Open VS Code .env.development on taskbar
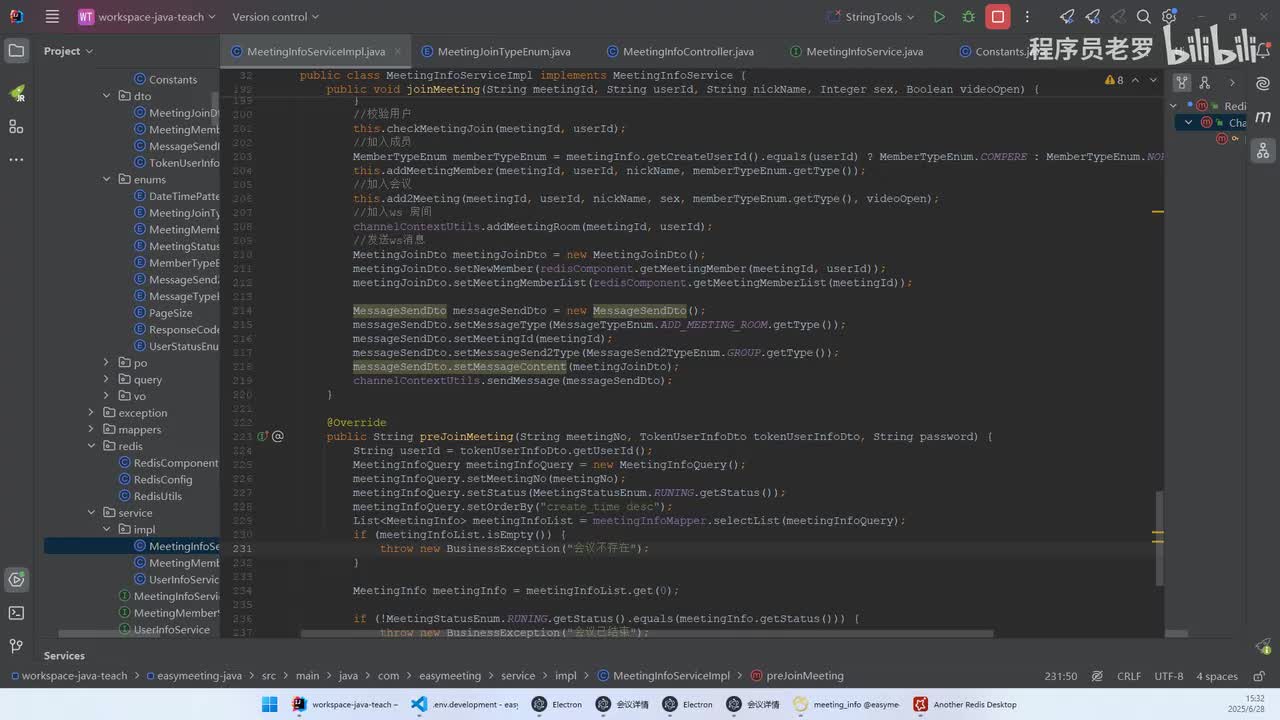This screenshot has height=720, width=1280. tap(465, 704)
